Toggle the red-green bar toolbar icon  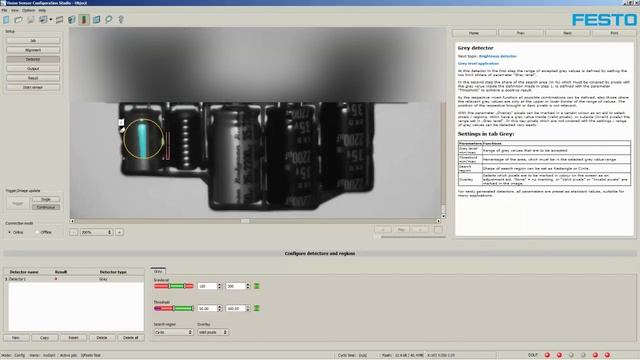click(84, 20)
